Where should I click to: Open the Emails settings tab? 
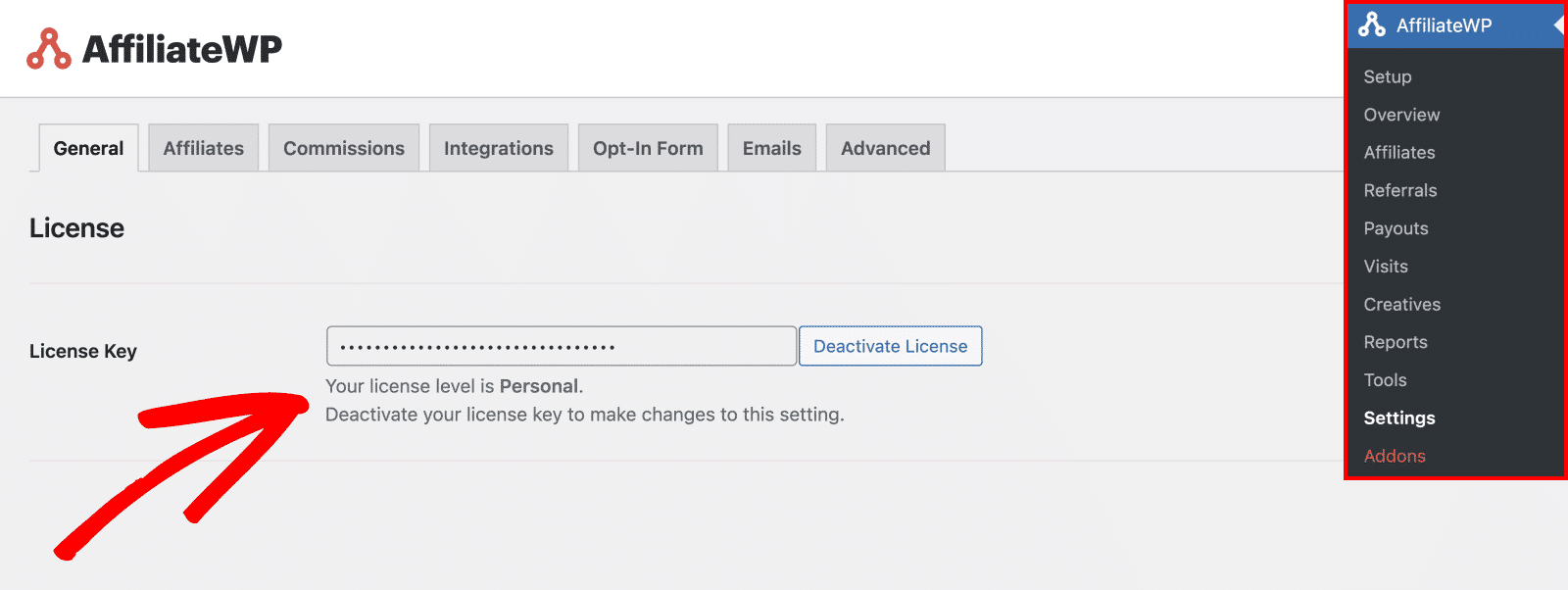click(772, 148)
